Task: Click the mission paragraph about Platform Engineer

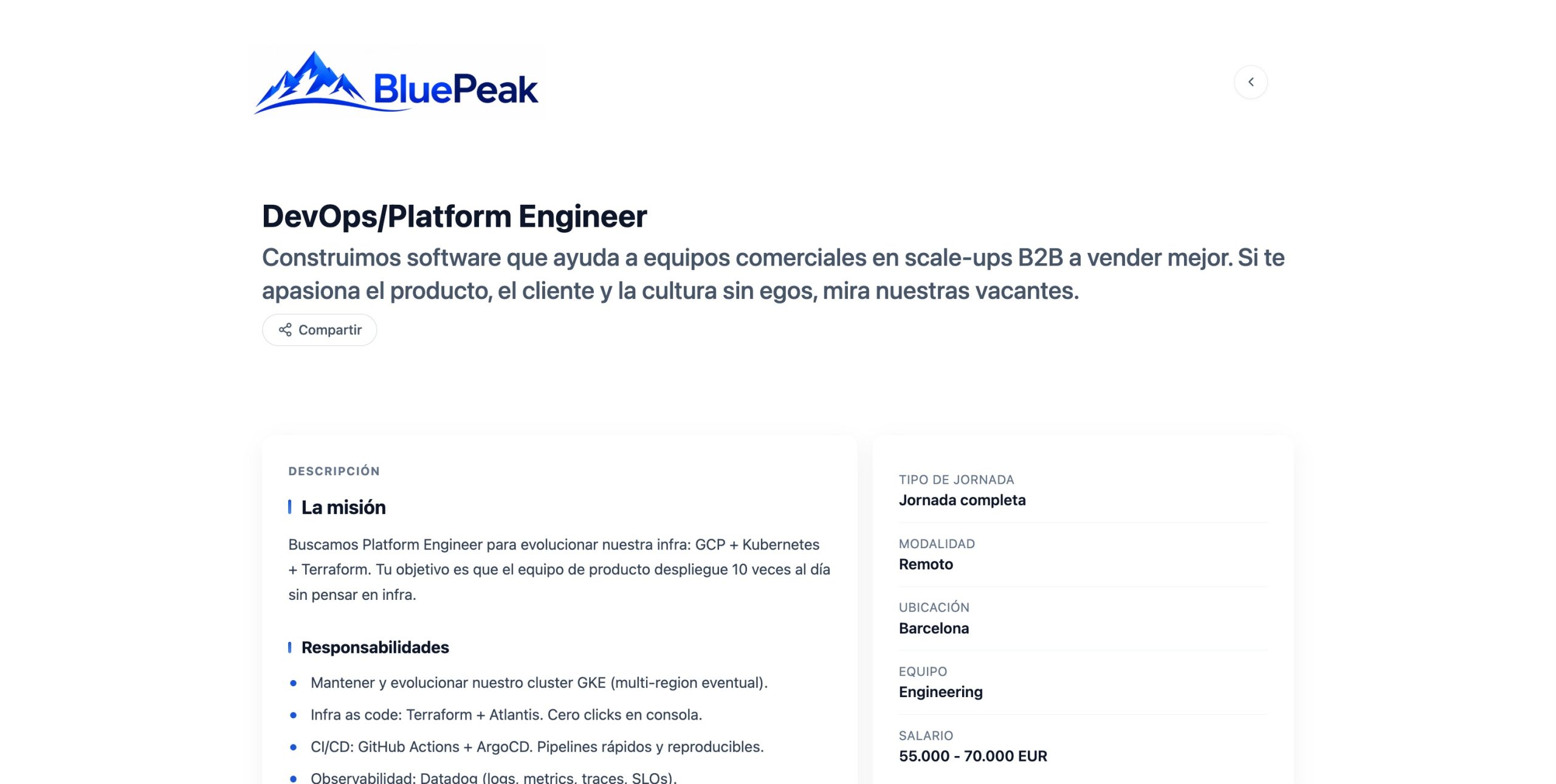Action: pos(559,569)
